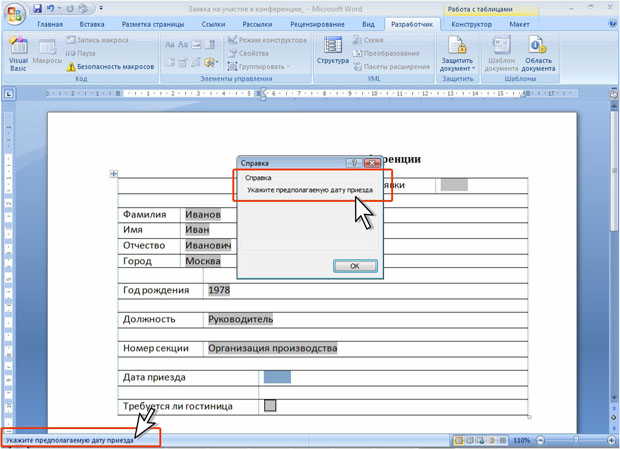The width and height of the screenshot is (620, 449).
Task: Click the Protect Document icon
Action: pos(457,45)
